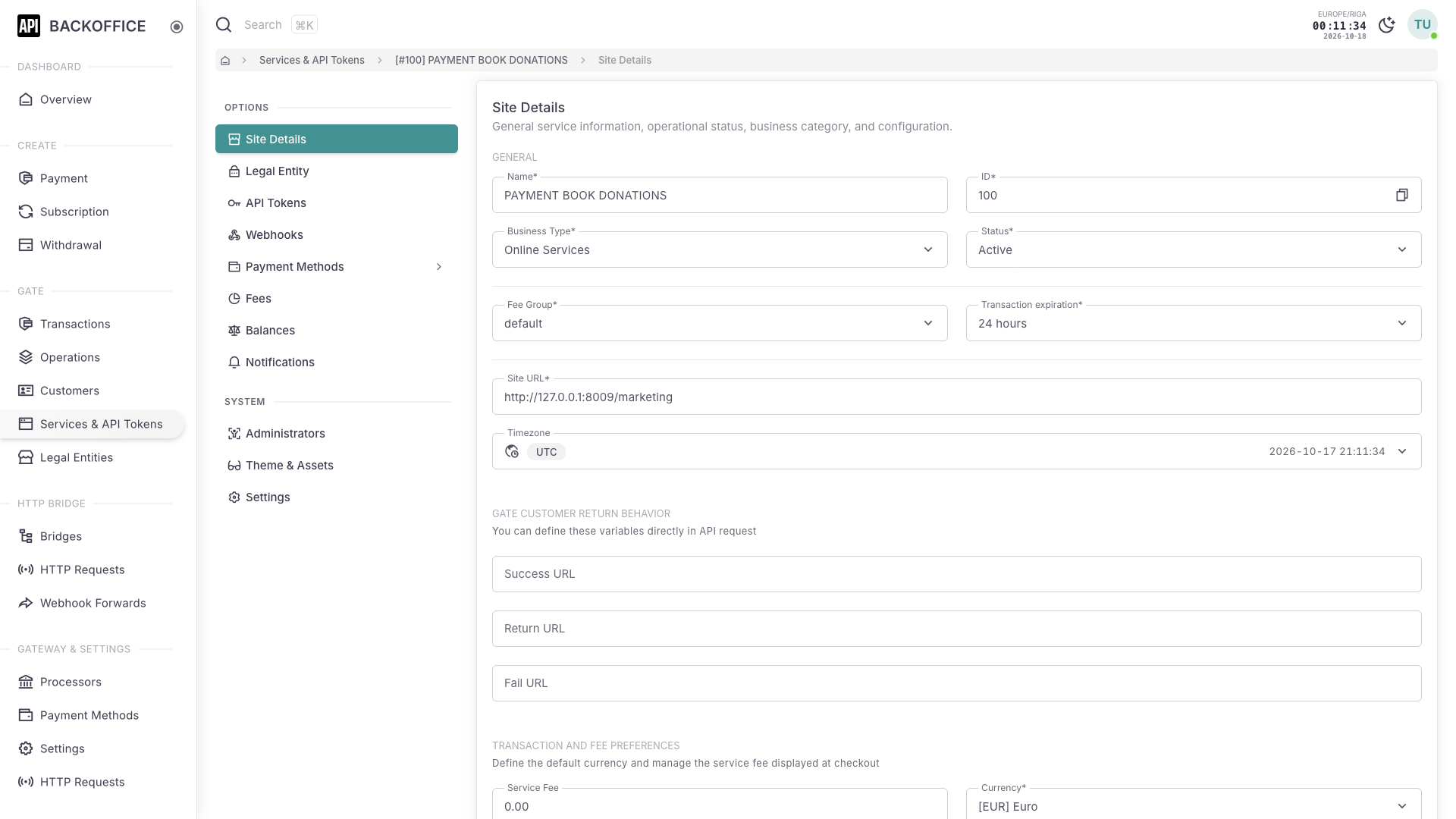Click the API Backoffice logo
Image resolution: width=1456 pixels, height=819 pixels.
pyautogui.click(x=81, y=26)
